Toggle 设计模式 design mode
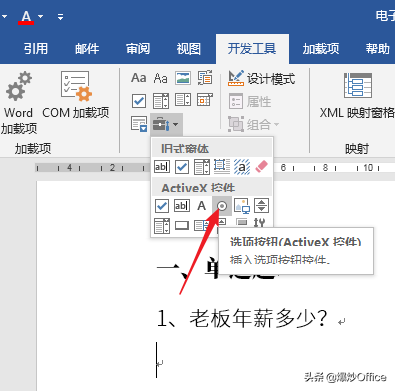The width and height of the screenshot is (395, 391). (x=262, y=79)
